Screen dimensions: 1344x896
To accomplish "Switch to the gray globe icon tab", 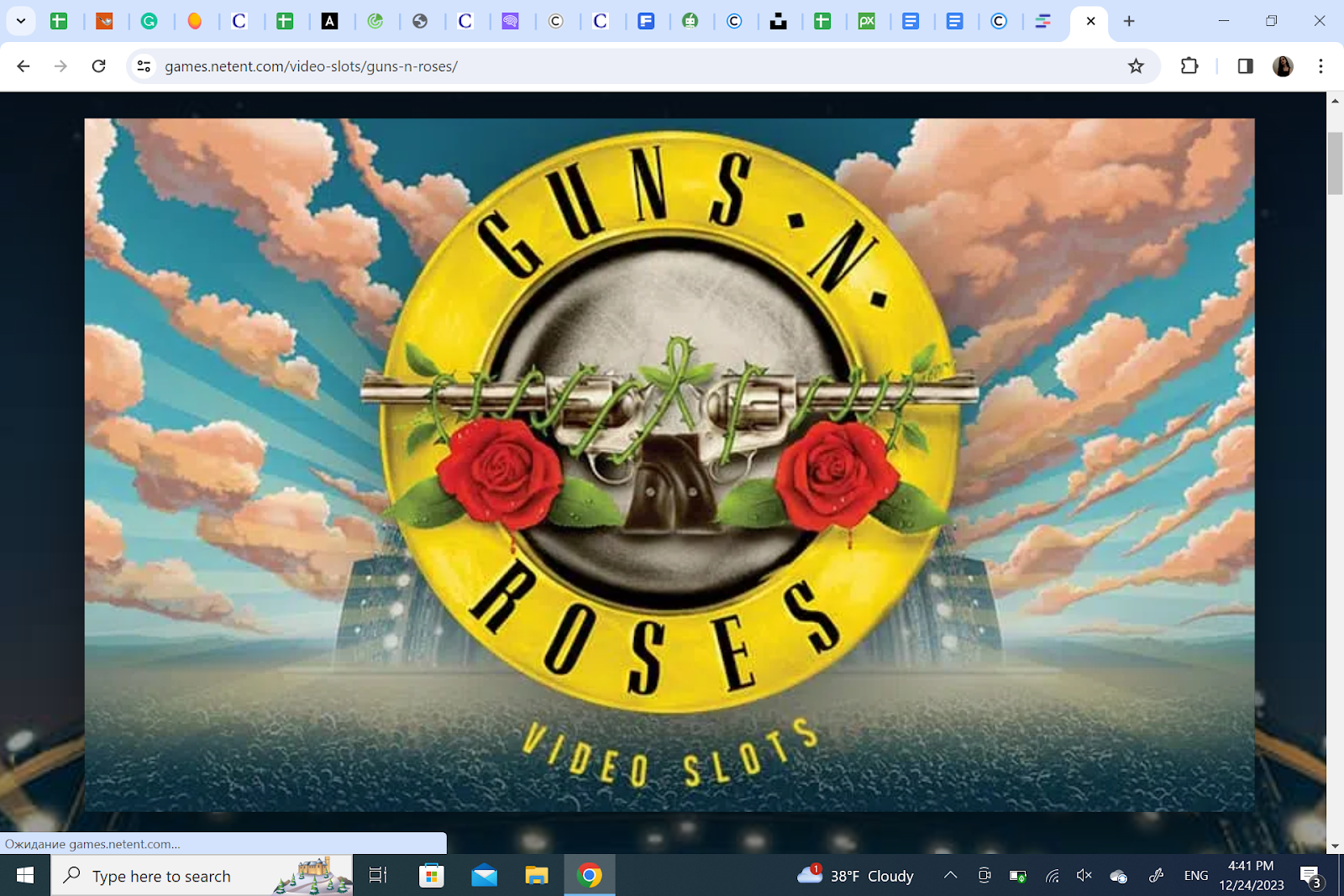I will (420, 21).
